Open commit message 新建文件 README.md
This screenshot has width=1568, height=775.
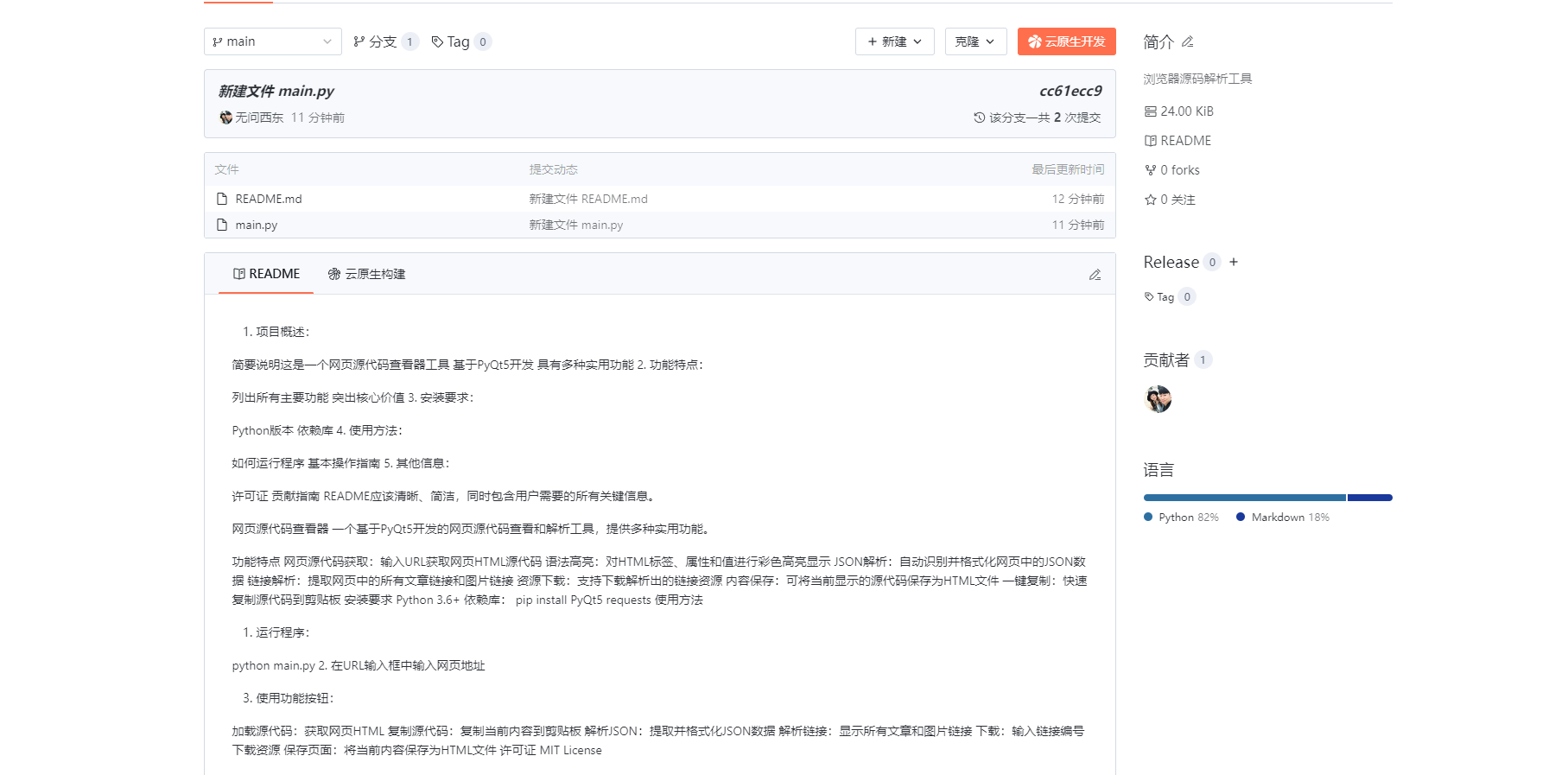click(588, 199)
